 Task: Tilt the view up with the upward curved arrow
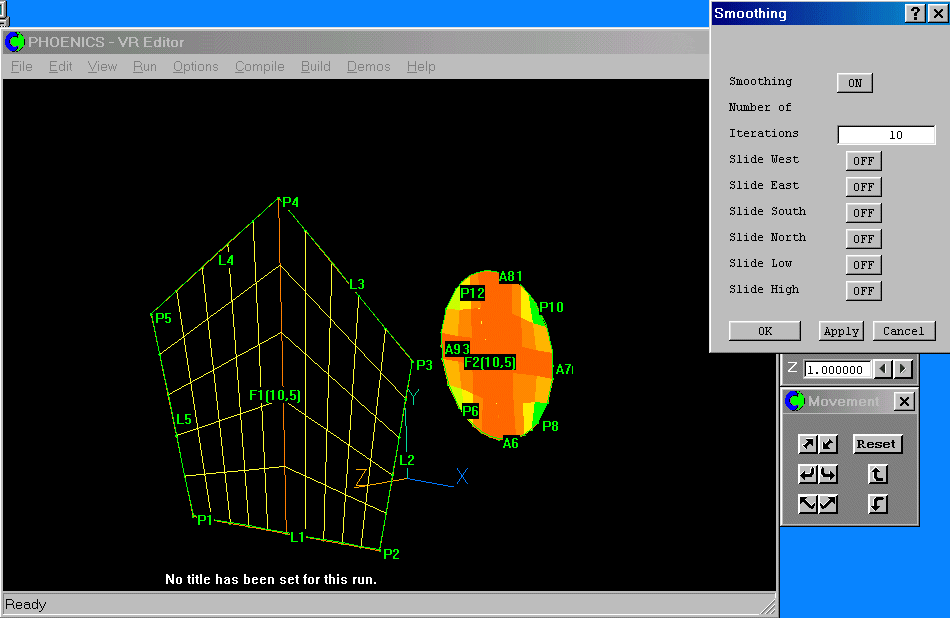(877, 473)
